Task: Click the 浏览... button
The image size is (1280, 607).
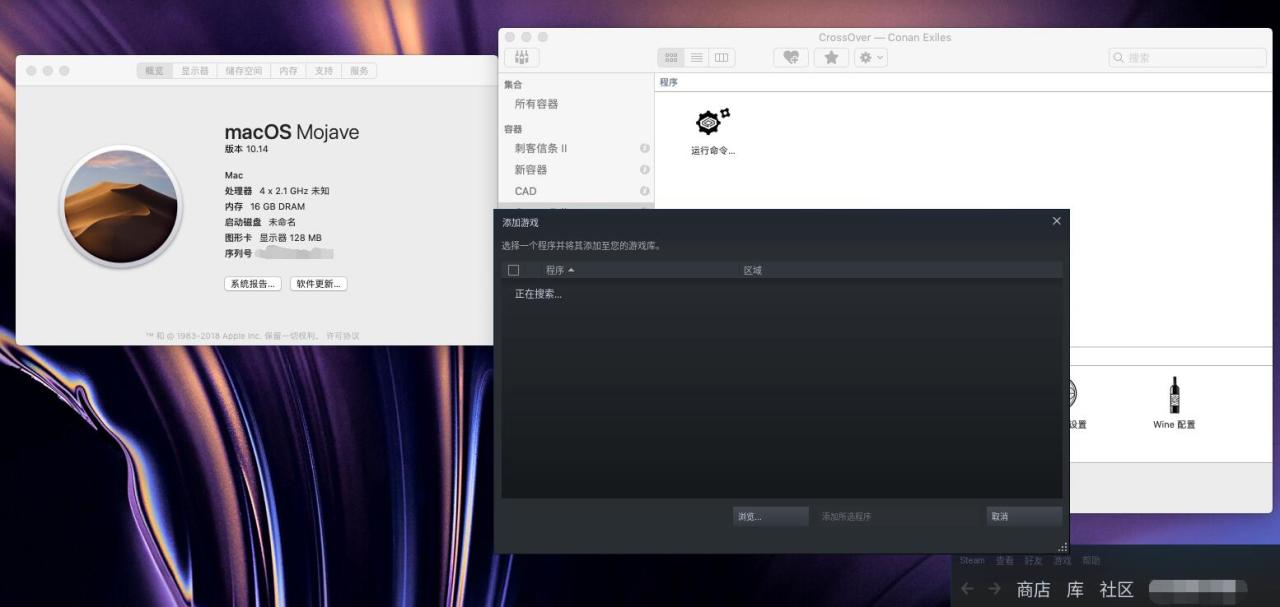Action: (x=770, y=516)
